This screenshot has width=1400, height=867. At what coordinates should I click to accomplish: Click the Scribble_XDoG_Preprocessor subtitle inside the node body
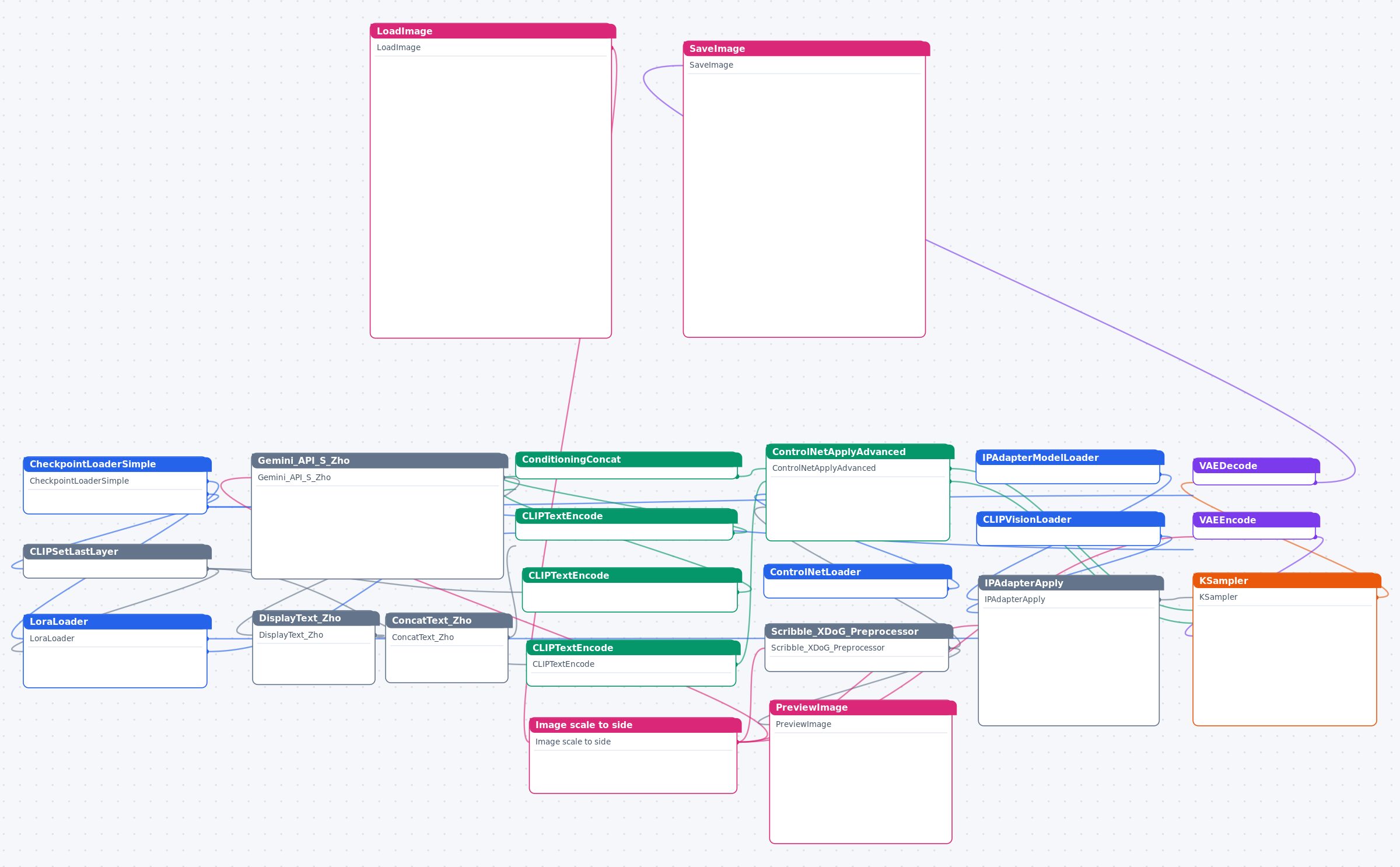(827, 648)
